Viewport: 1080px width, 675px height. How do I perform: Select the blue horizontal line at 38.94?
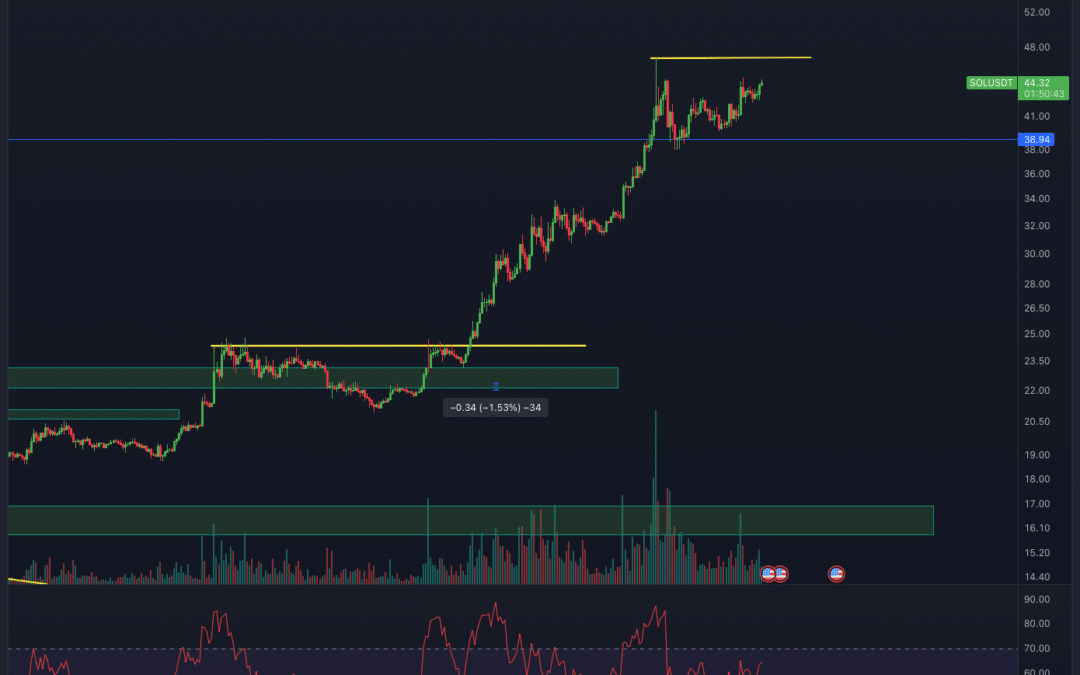pyautogui.click(x=510, y=140)
